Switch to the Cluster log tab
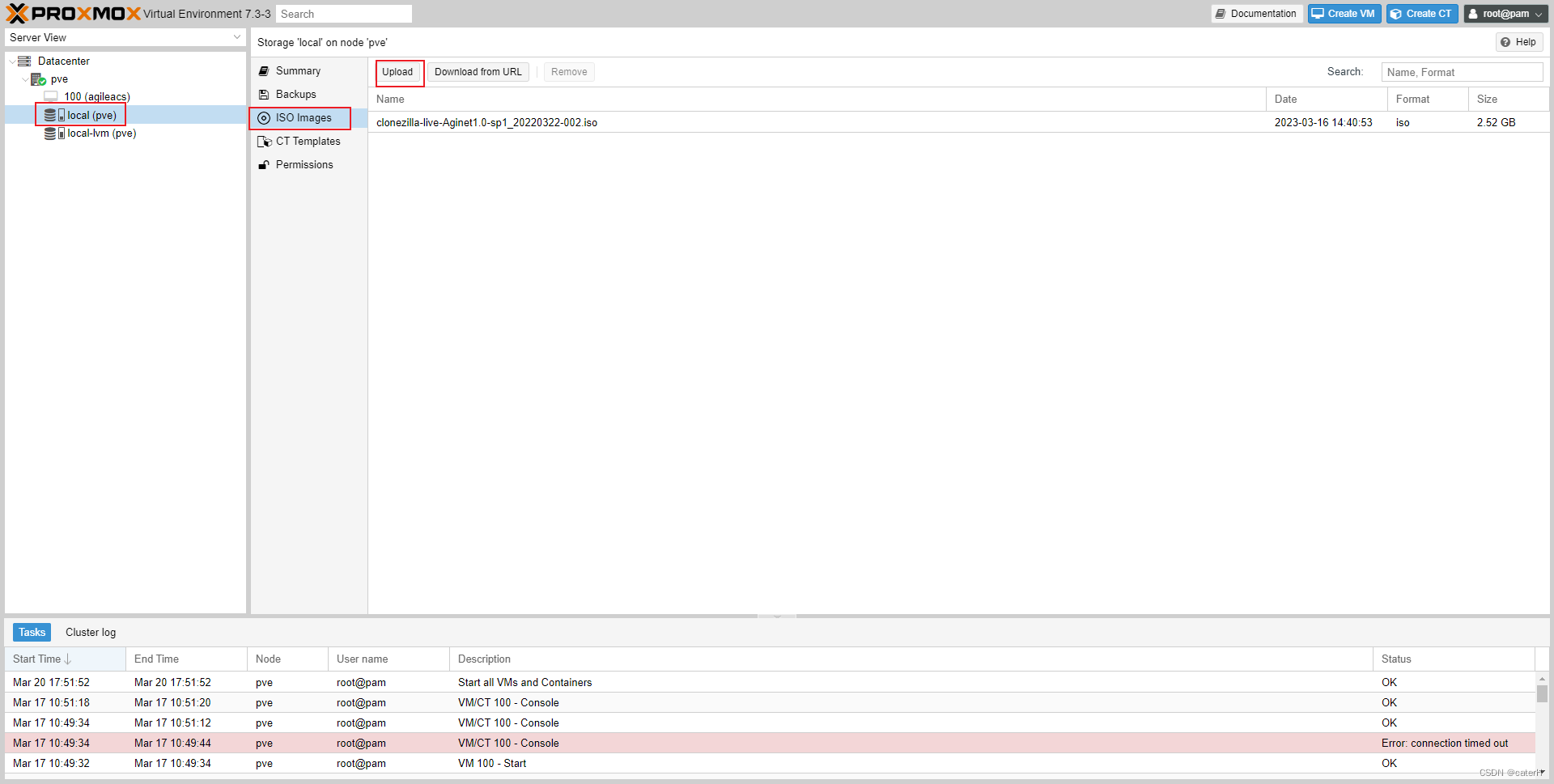 click(91, 633)
